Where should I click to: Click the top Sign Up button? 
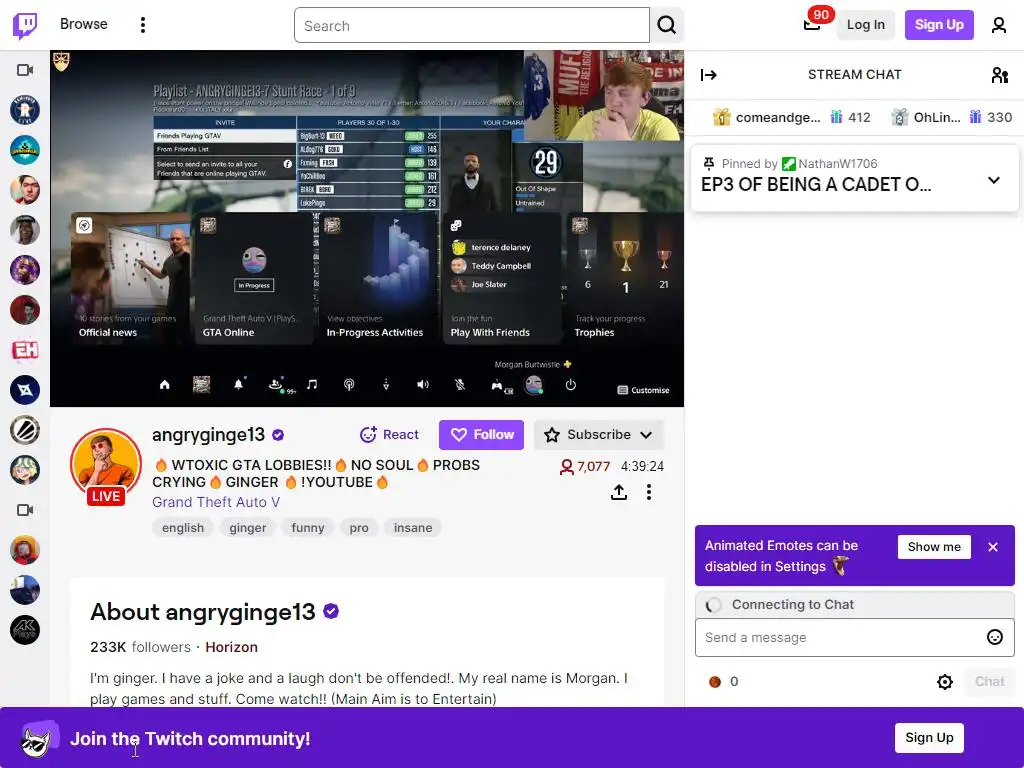click(x=938, y=25)
